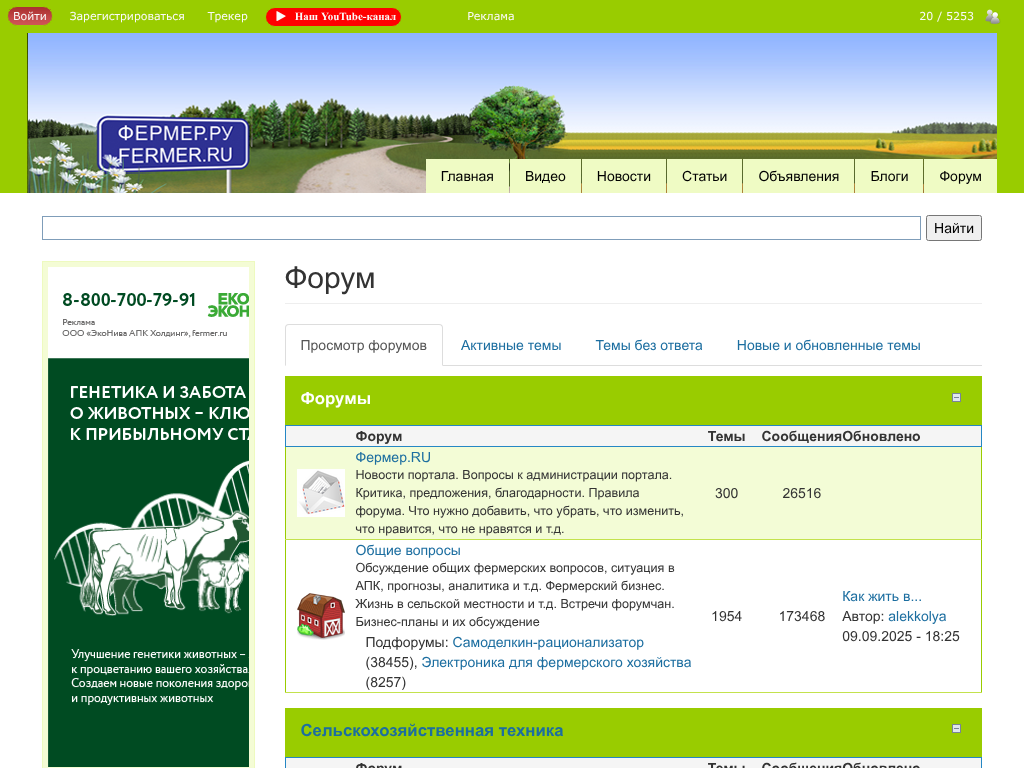Go to Объявления in the main menu
Viewport: 1024px width, 768px height.
(798, 176)
